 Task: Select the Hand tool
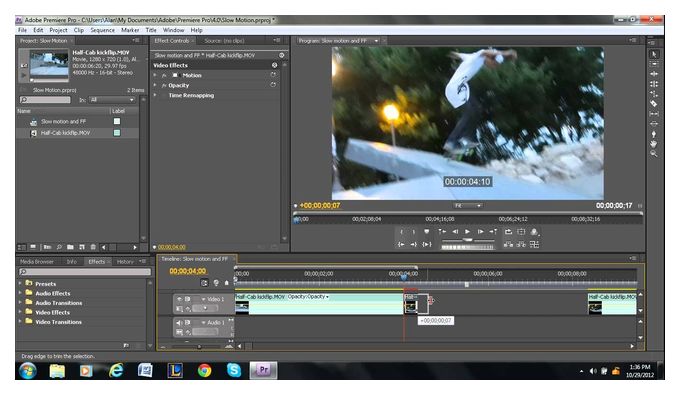click(x=654, y=144)
